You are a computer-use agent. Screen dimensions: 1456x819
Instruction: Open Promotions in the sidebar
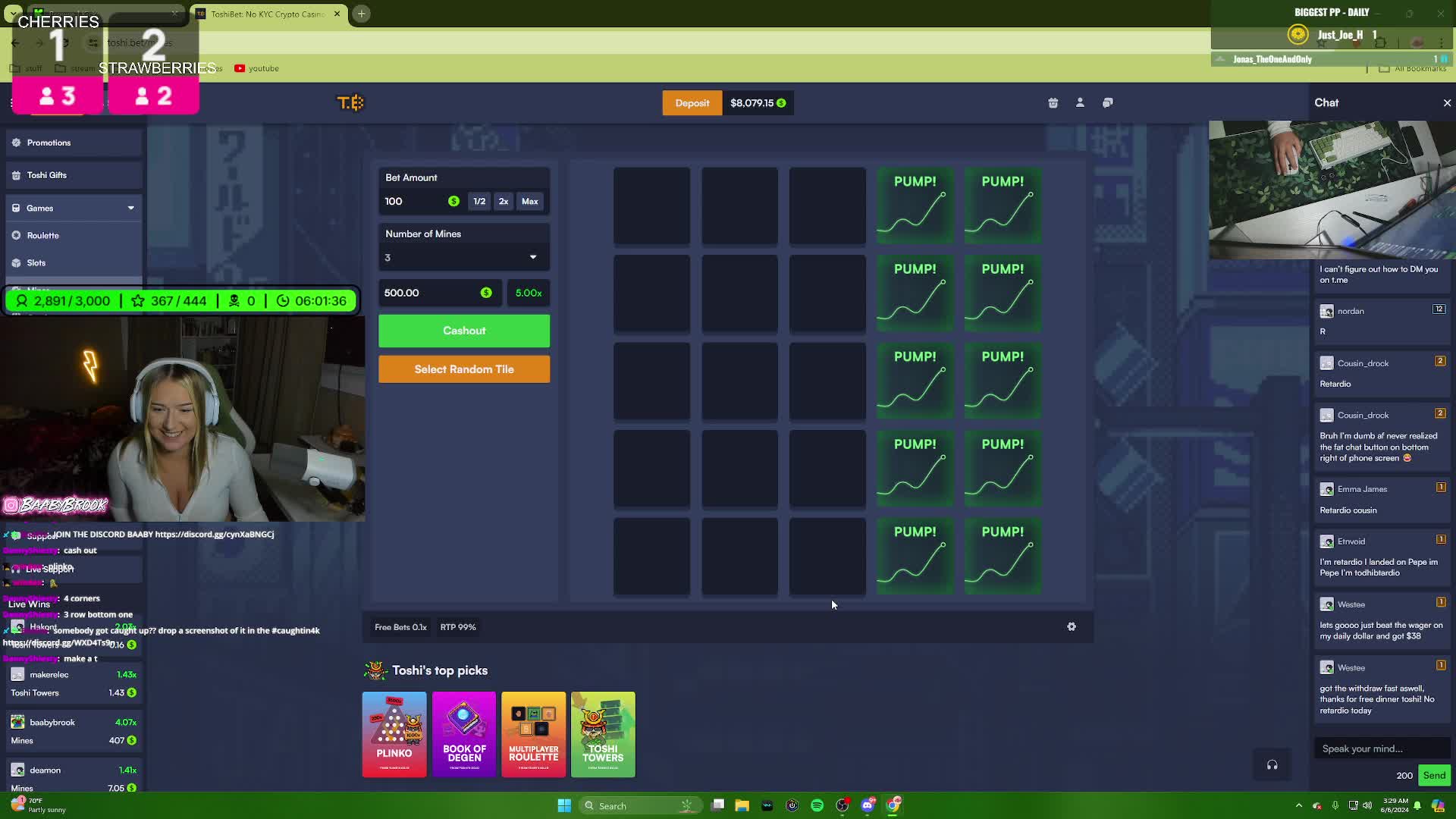(x=74, y=143)
